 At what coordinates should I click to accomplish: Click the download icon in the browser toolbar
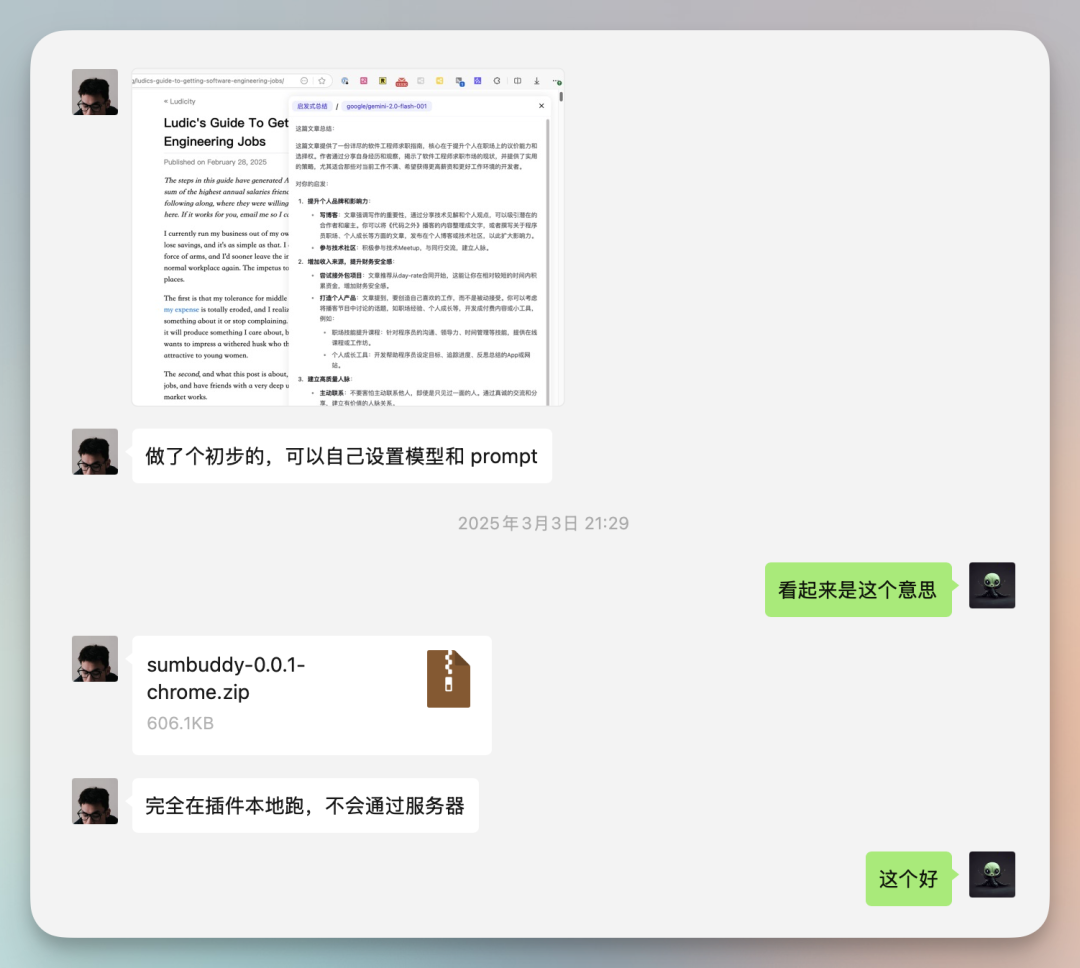pyautogui.click(x=536, y=82)
